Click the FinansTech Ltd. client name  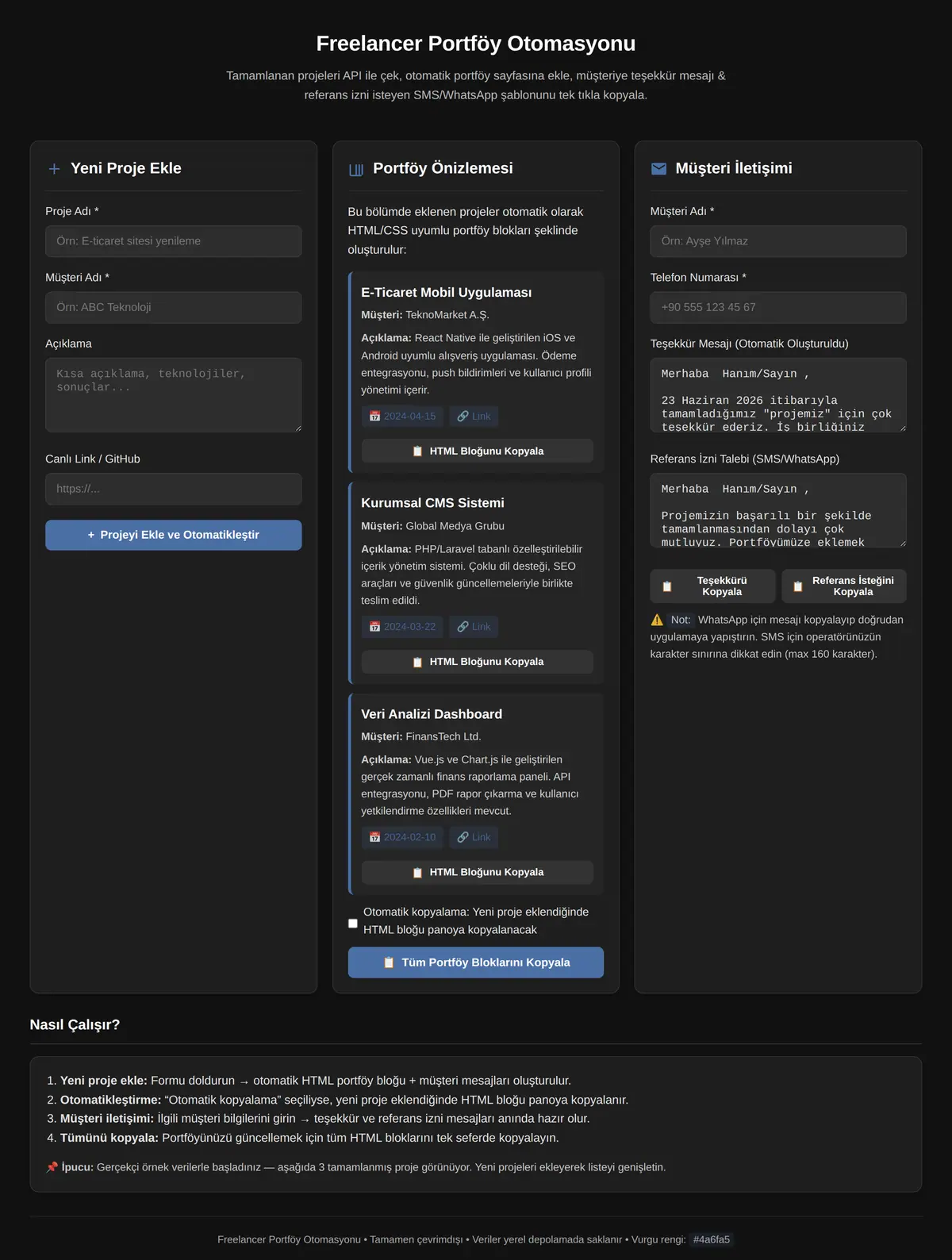pyautogui.click(x=443, y=736)
